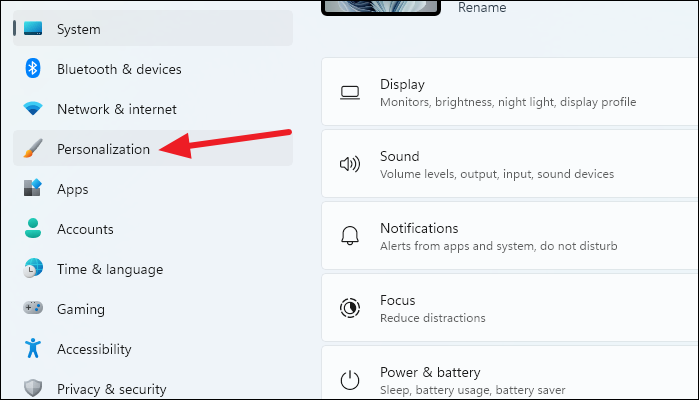Click 'Monitors, brightness, night light, display profile' text
The image size is (699, 400).
(x=508, y=102)
